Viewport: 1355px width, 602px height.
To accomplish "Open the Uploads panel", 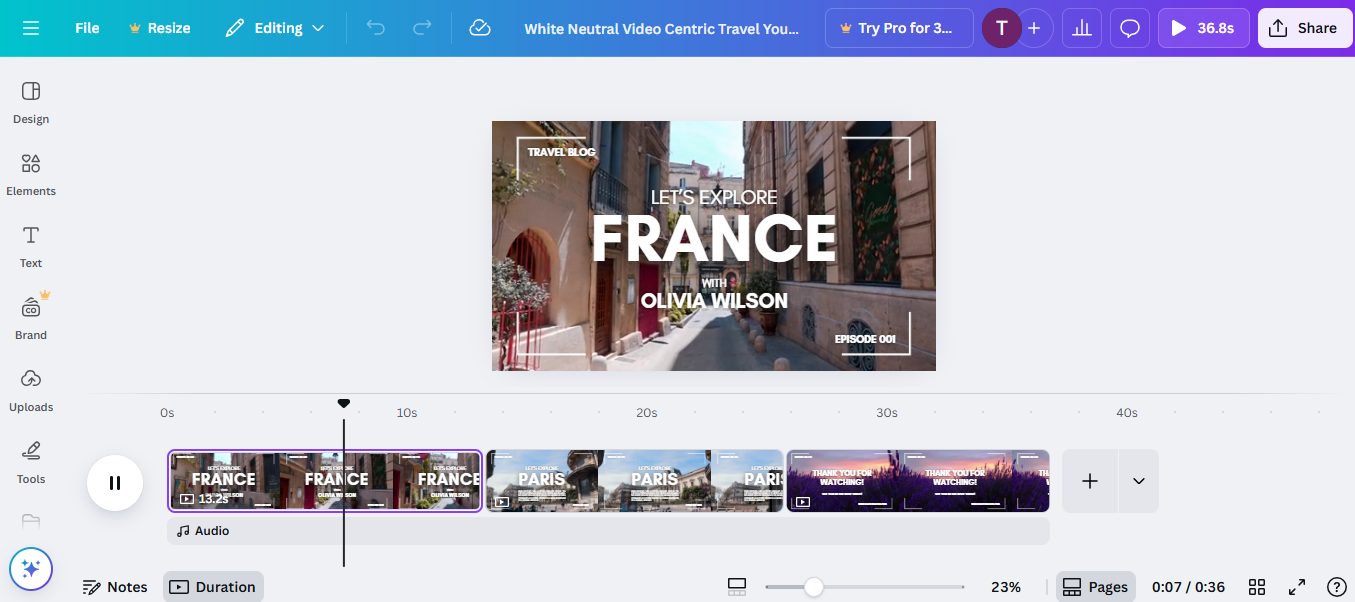I will click(x=31, y=390).
